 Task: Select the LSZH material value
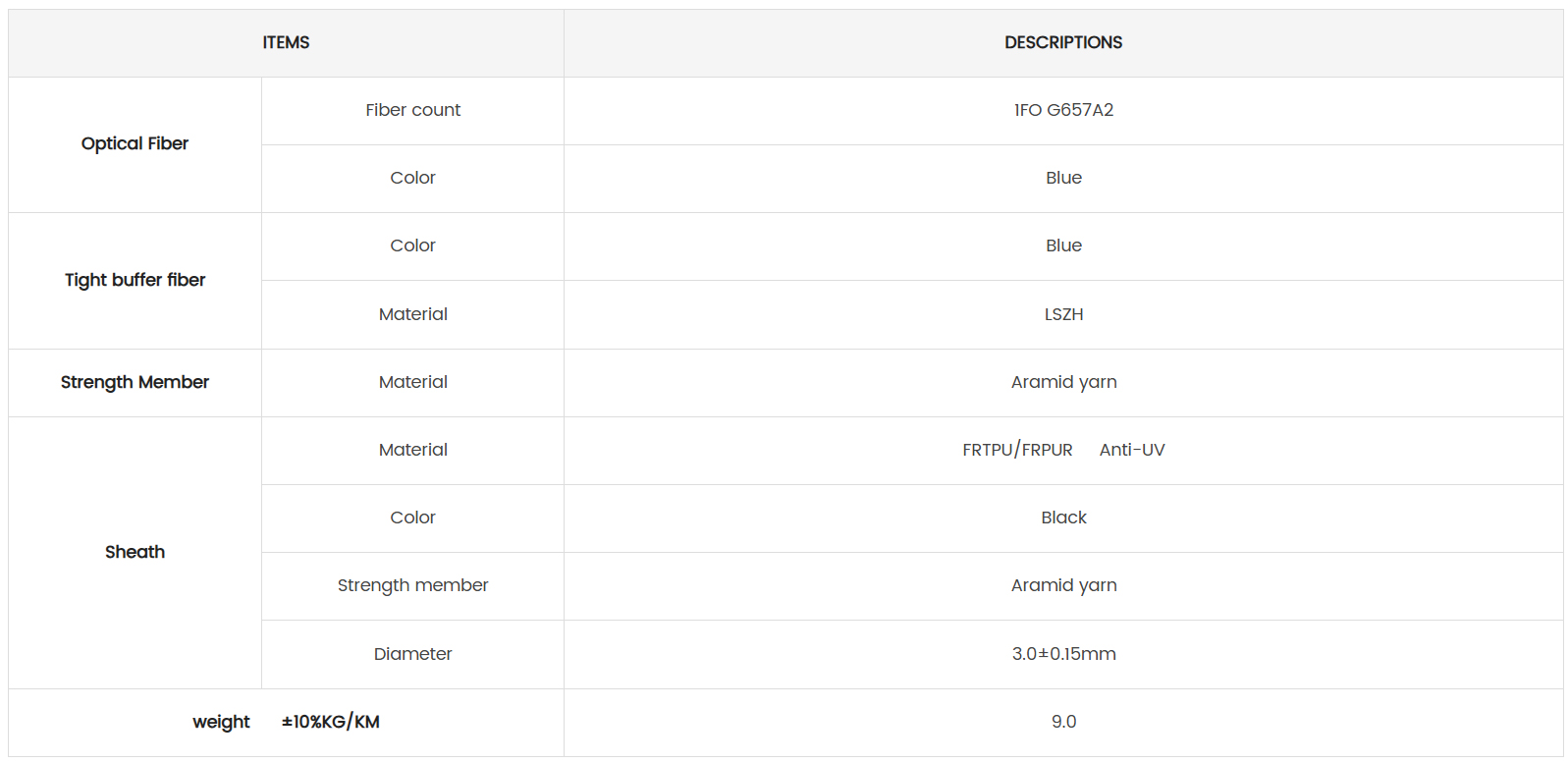click(x=1063, y=314)
